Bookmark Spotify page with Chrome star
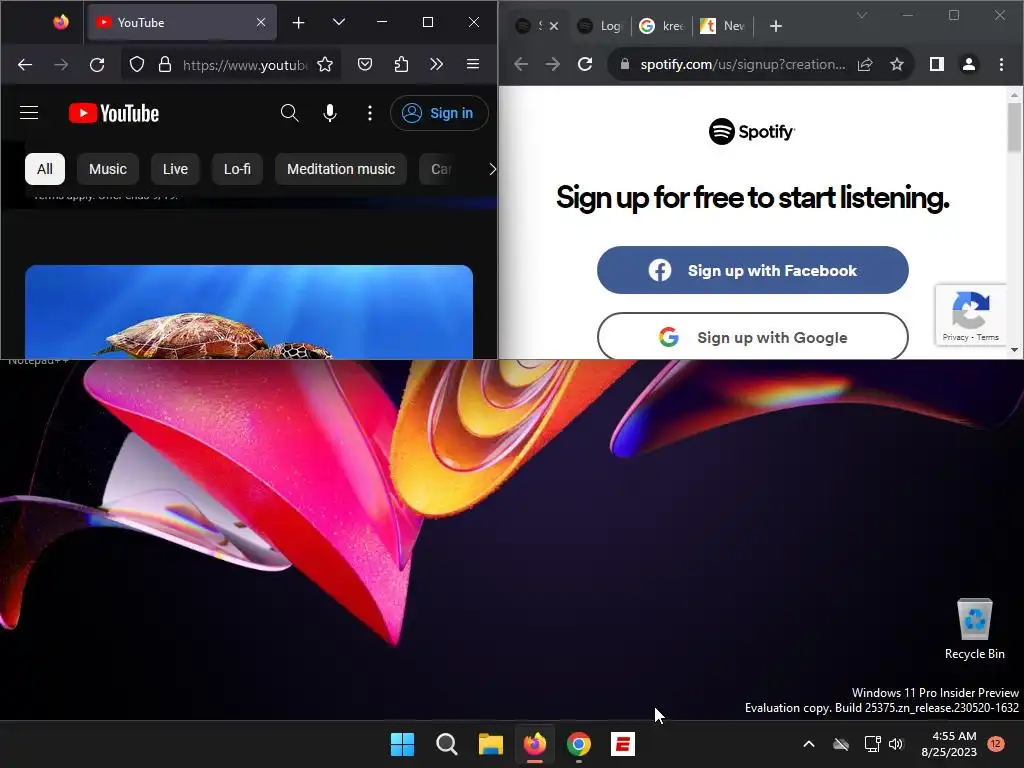This screenshot has width=1024, height=768. pos(897,64)
